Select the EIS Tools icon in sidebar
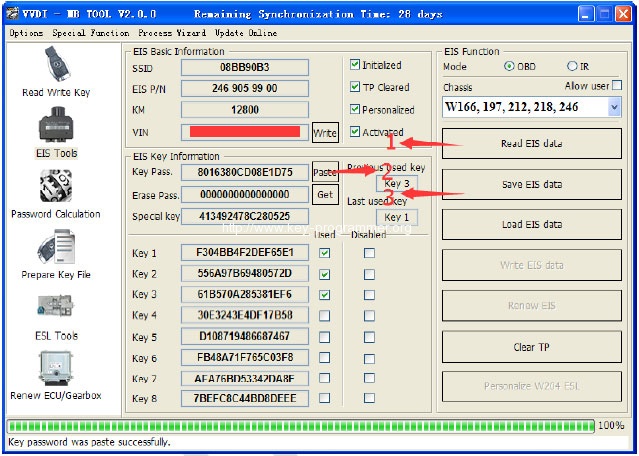 pyautogui.click(x=56, y=125)
